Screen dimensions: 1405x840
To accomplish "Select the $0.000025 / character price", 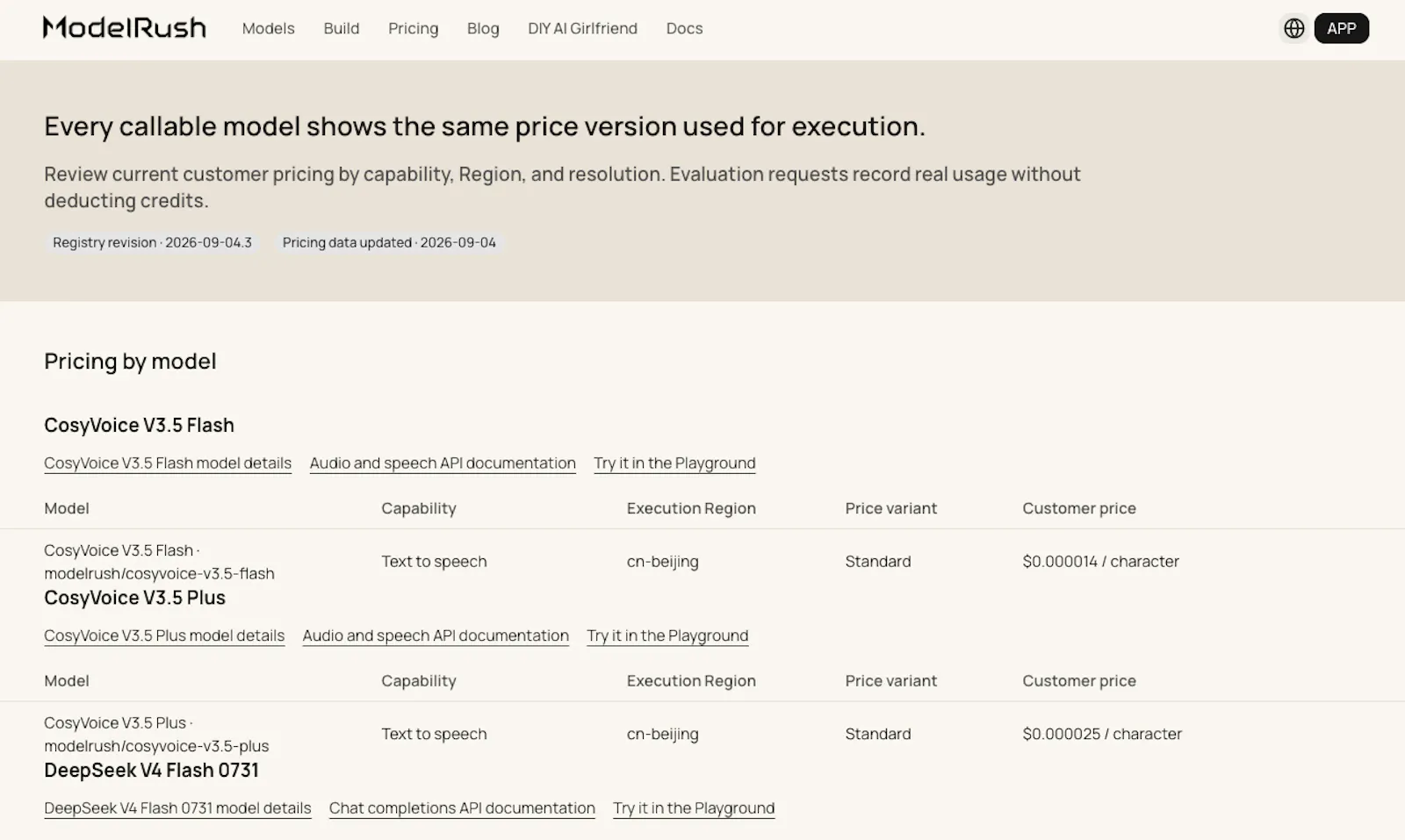I will click(x=1102, y=734).
